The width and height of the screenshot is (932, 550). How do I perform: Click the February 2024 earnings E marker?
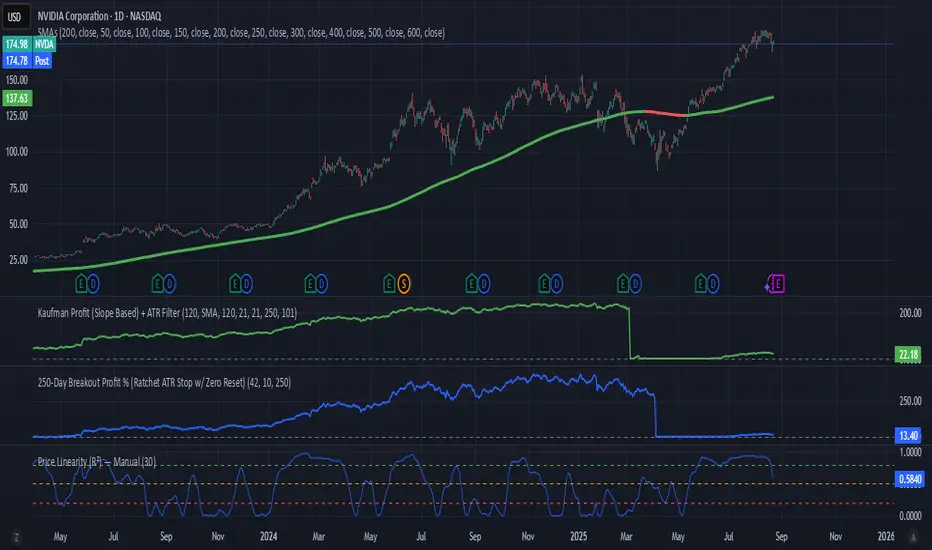tap(310, 284)
